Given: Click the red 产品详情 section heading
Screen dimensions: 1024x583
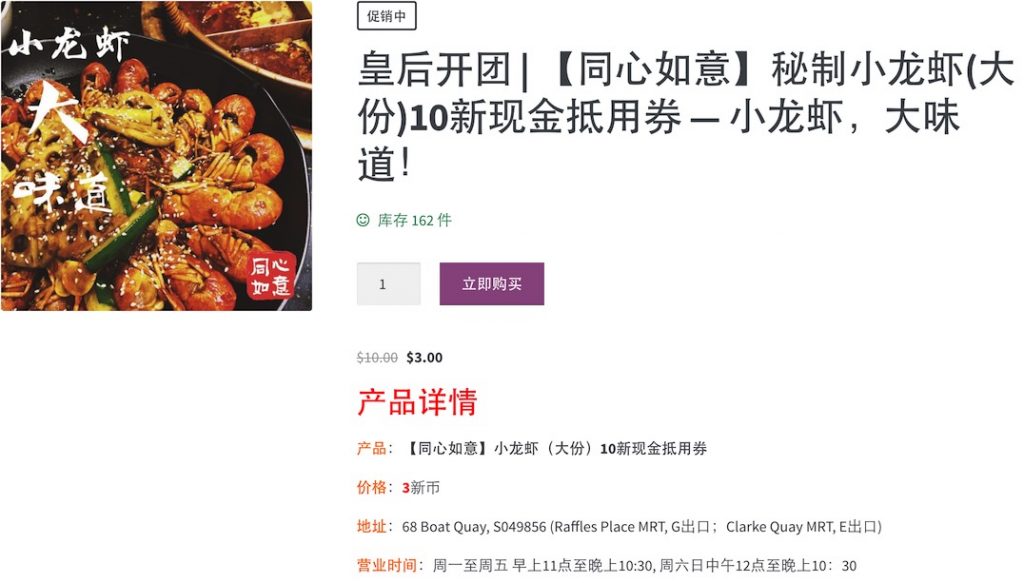Looking at the screenshot, I should 417,402.
